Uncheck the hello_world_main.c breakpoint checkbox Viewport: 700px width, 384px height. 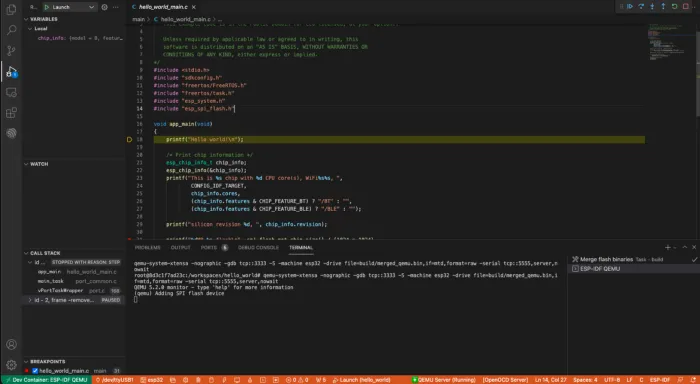35,371
